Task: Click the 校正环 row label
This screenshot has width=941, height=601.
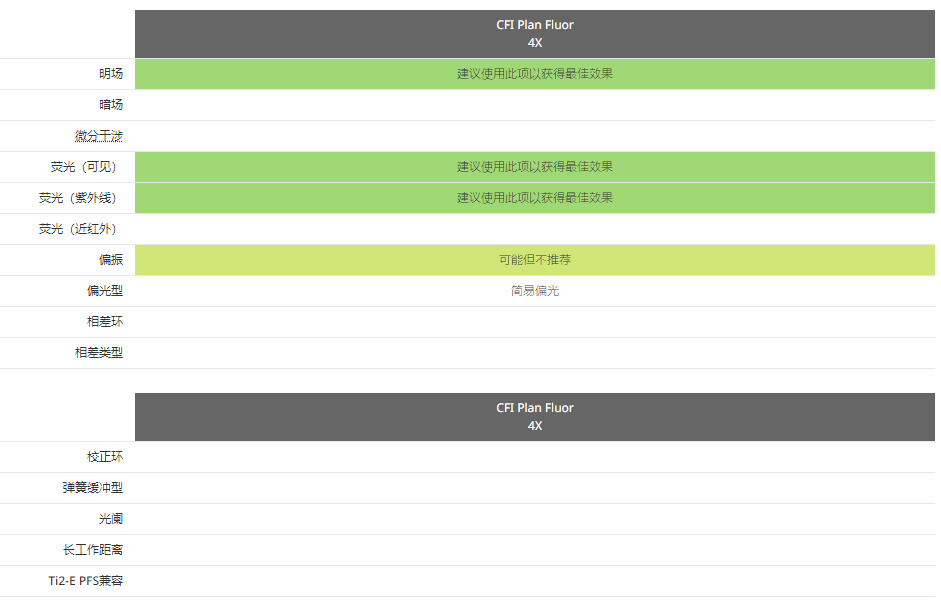Action: click(x=105, y=457)
